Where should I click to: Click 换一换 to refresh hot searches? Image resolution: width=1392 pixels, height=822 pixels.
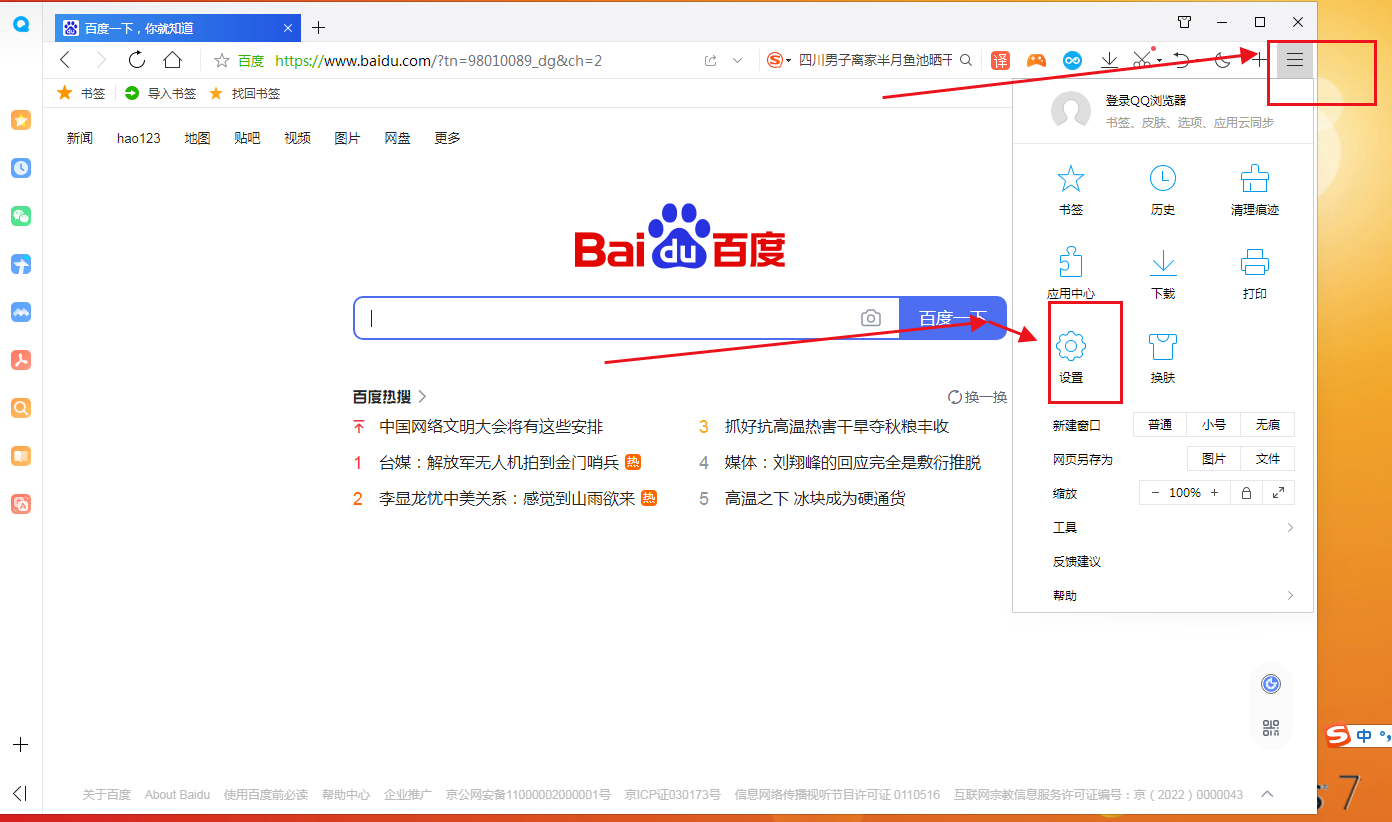click(x=977, y=397)
